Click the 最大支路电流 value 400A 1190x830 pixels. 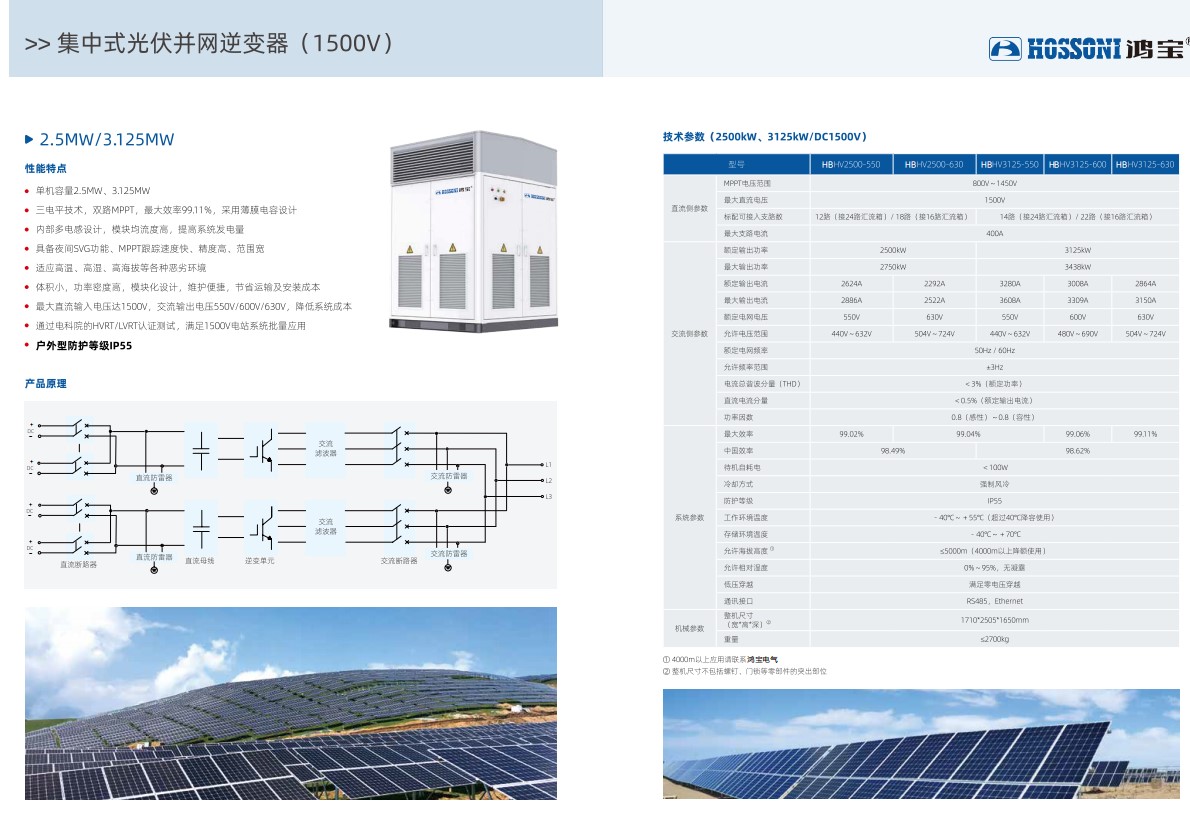click(994, 234)
